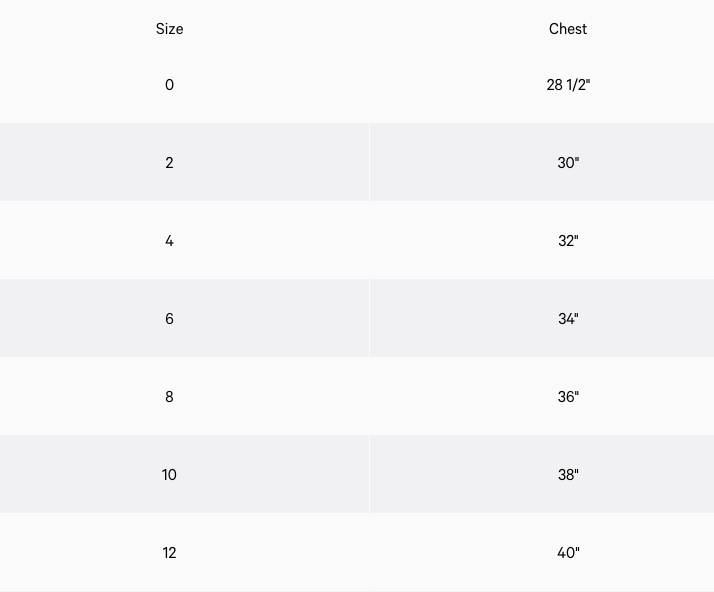Click the 30" chest measurement
This screenshot has width=714, height=592.
(568, 163)
